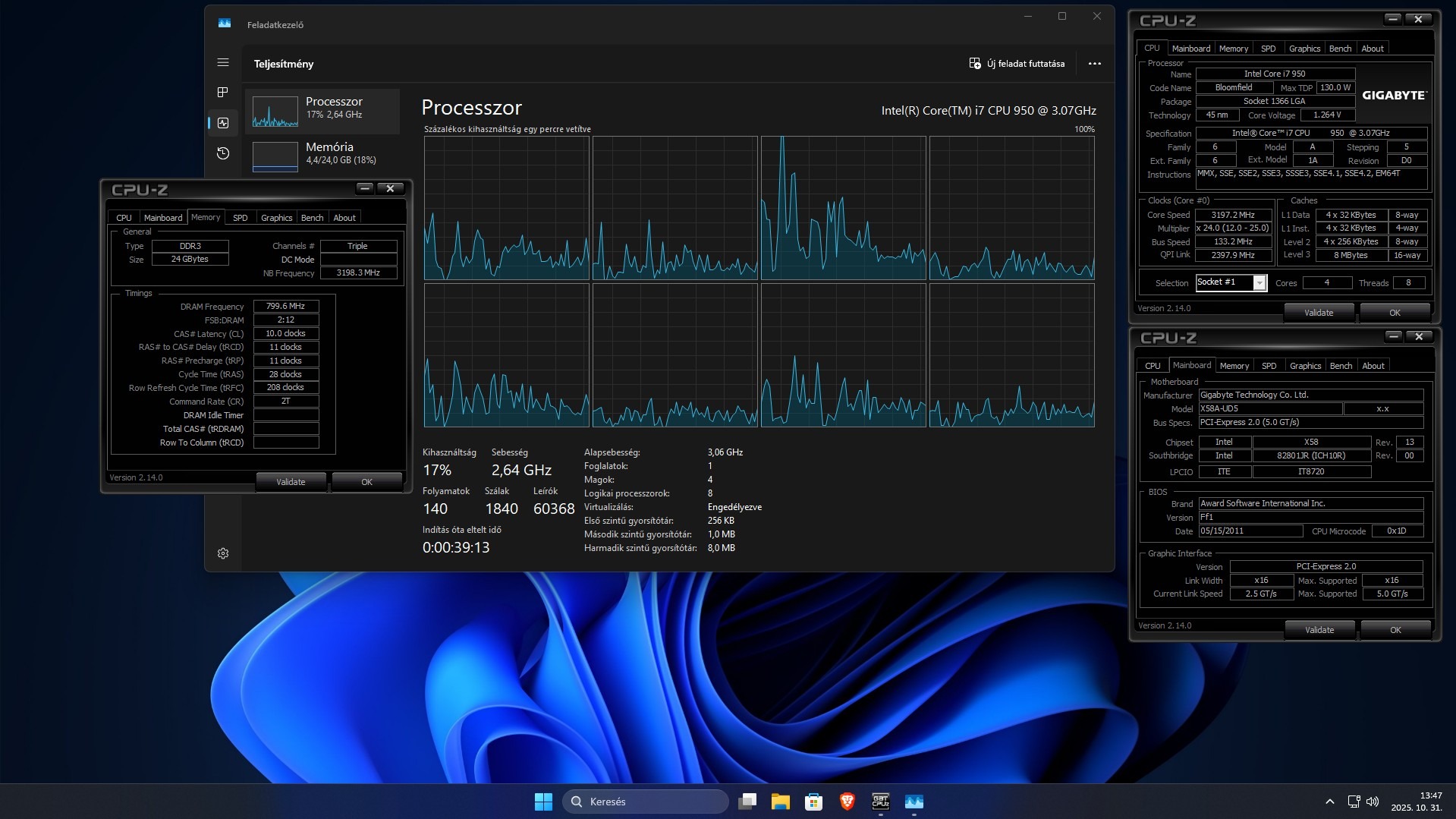Close the CPU-Z Memory window

pos(390,188)
